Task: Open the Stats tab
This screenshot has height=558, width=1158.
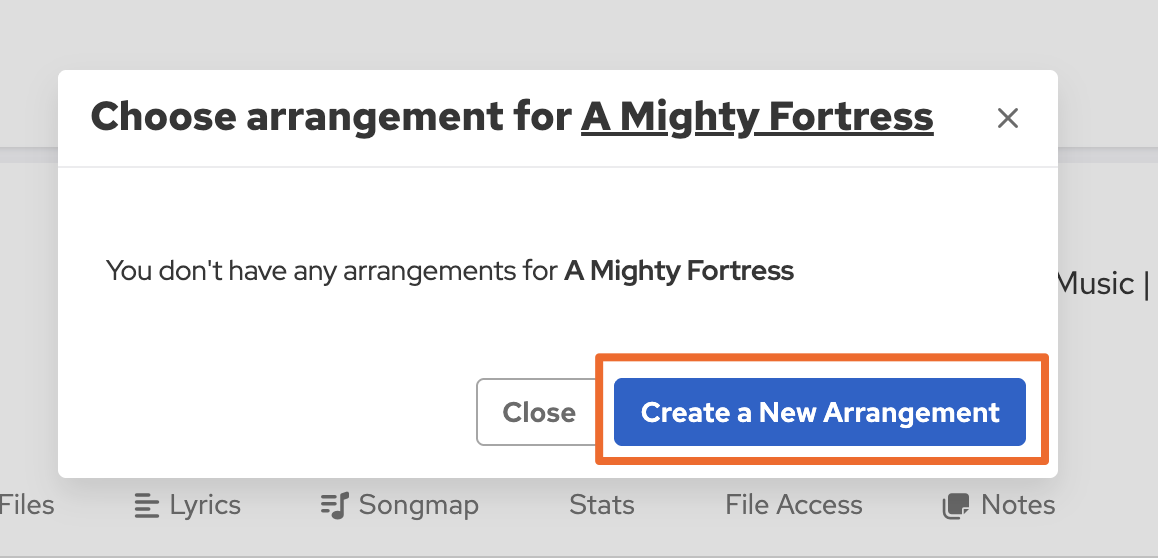Action: 602,505
